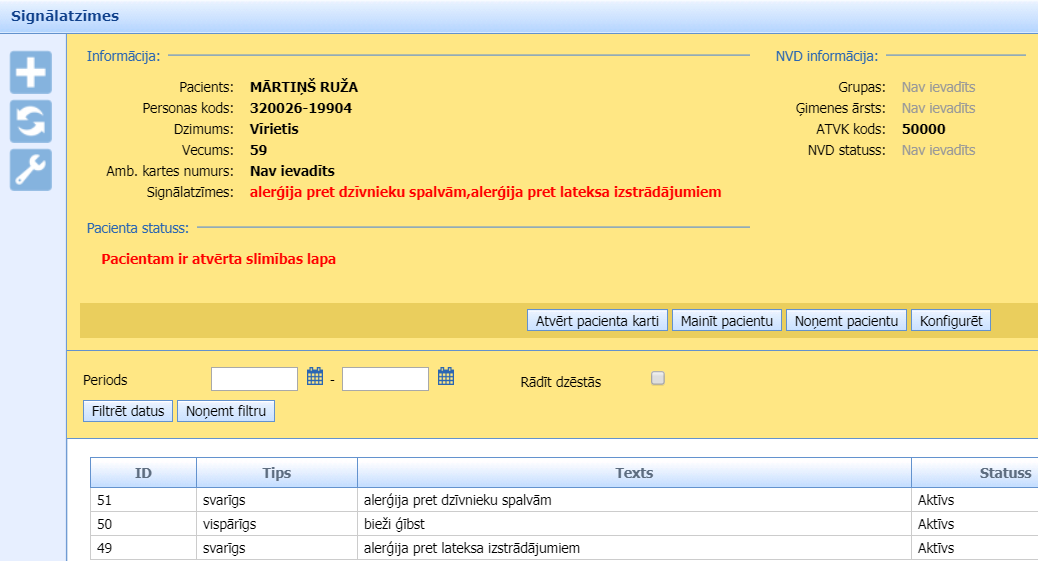Click the Texts column header
The width and height of the screenshot is (1038, 561).
[x=634, y=473]
